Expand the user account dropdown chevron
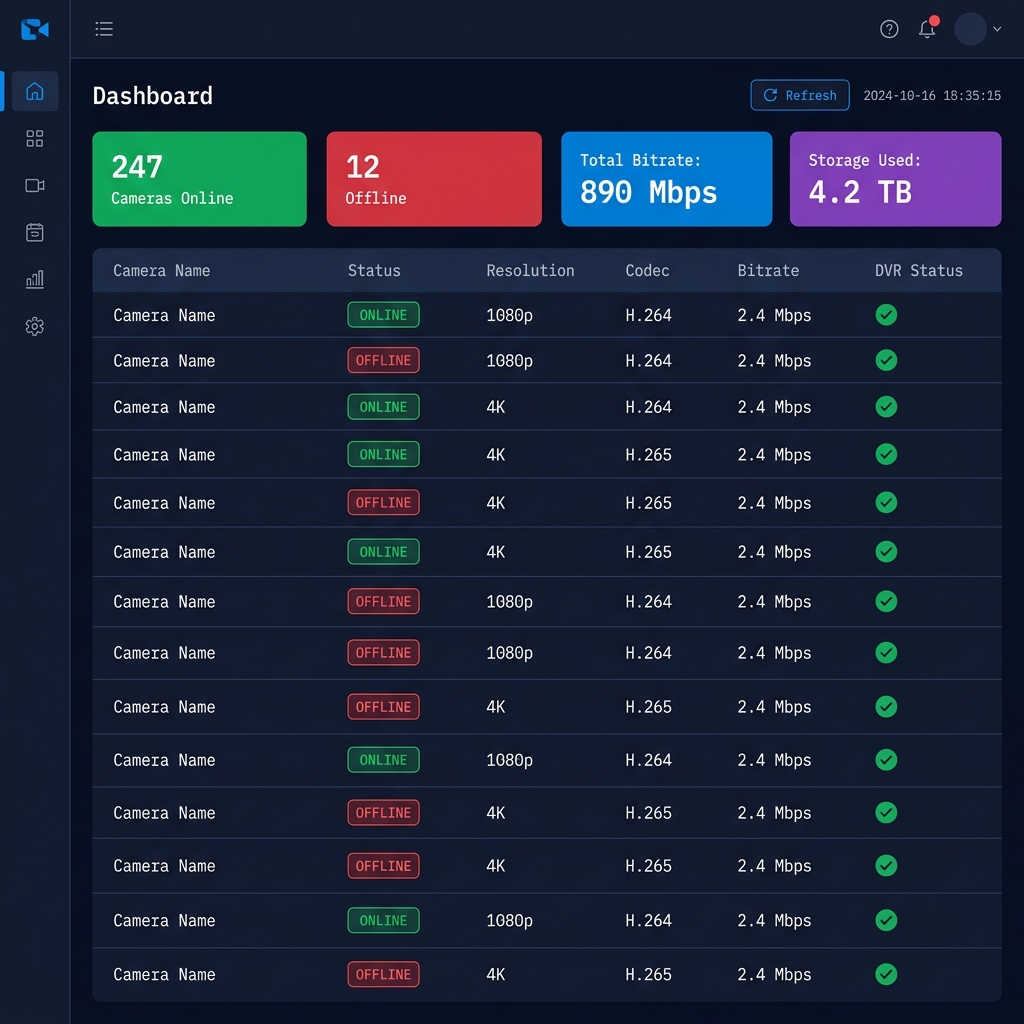This screenshot has width=1024, height=1024. tap(997, 29)
